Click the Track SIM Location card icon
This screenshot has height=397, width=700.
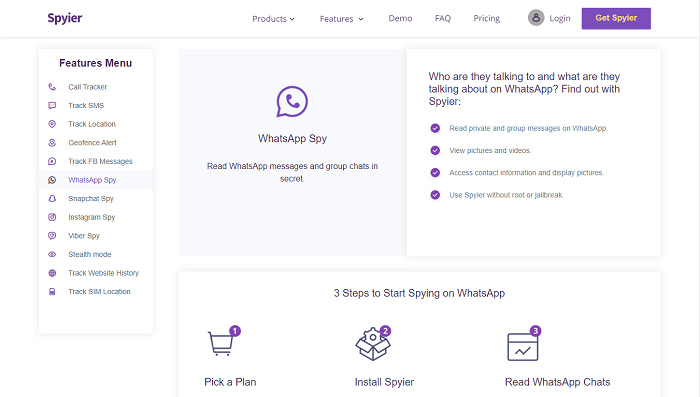tap(52, 292)
